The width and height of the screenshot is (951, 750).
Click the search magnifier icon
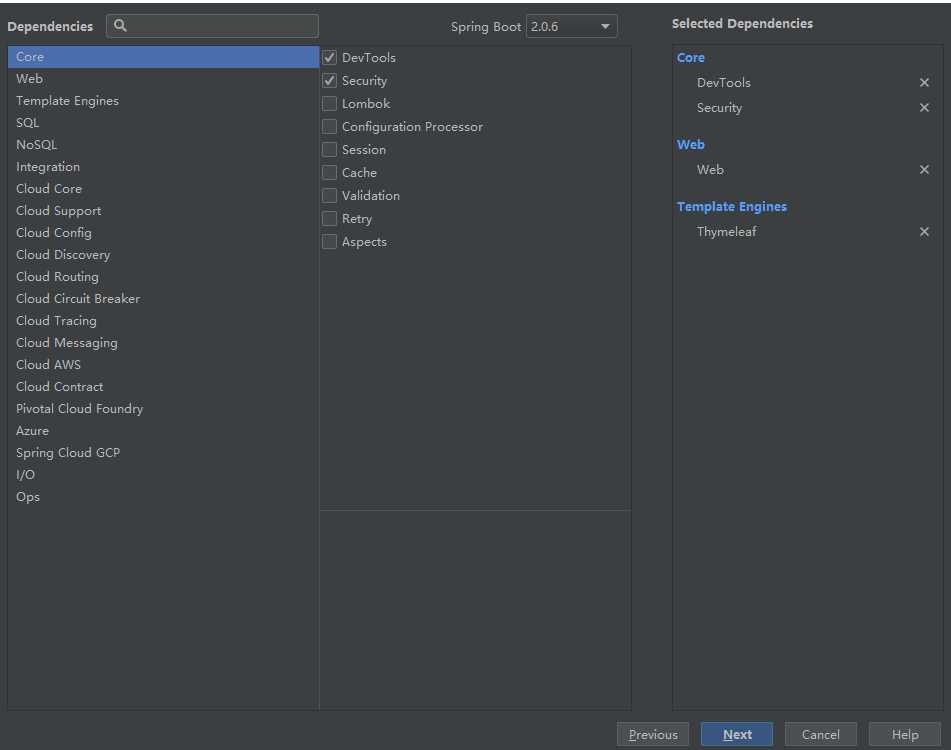pyautogui.click(x=121, y=26)
